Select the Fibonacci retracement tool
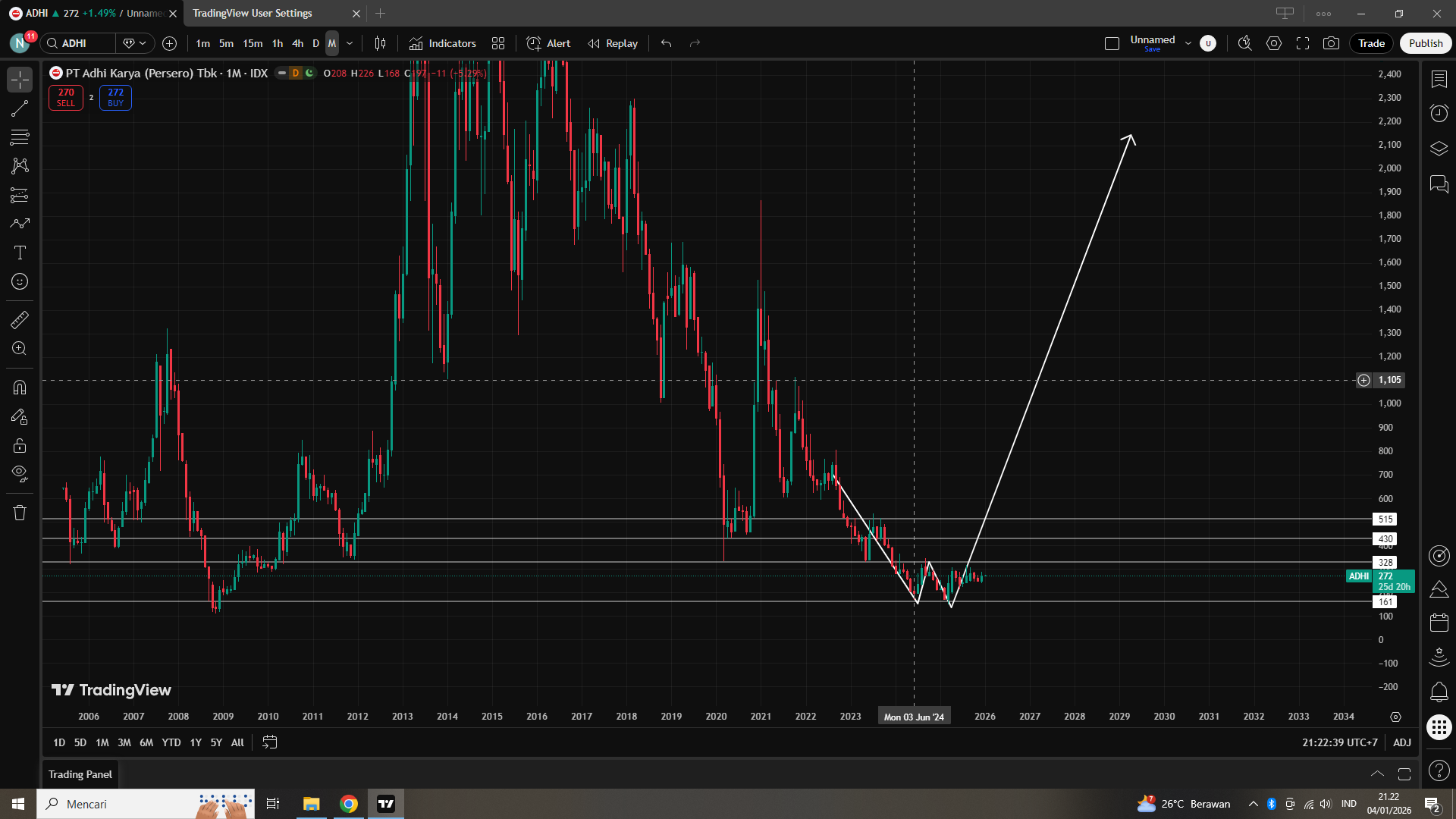Image resolution: width=1456 pixels, height=819 pixels. point(20,137)
